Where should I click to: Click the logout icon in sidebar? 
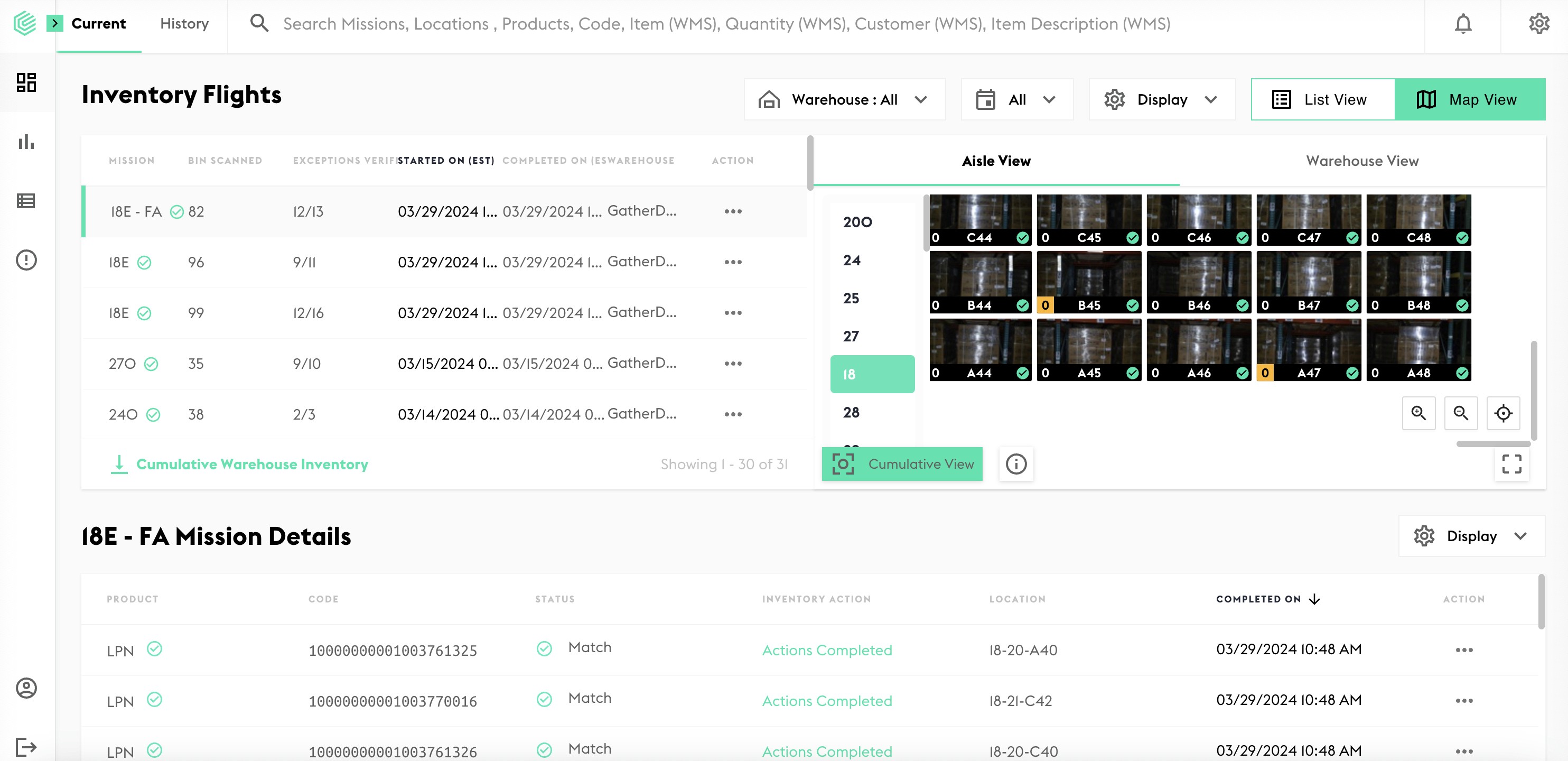point(26,746)
